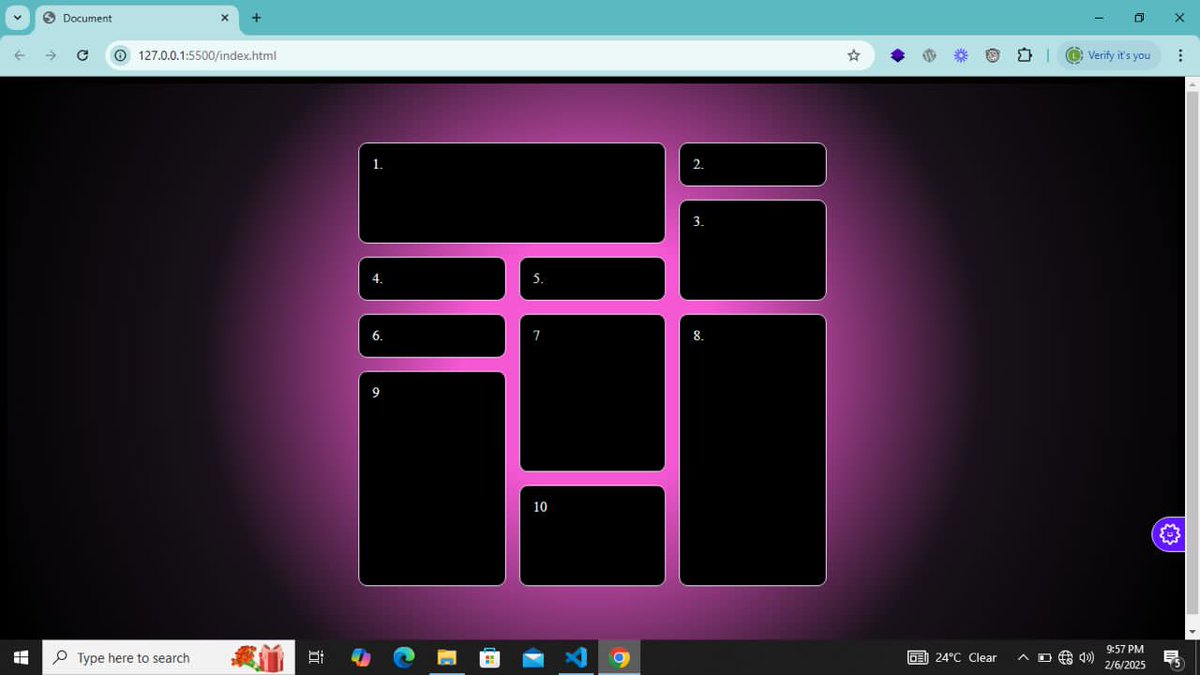Open a new tab with plus button
The height and width of the screenshot is (675, 1200).
click(x=256, y=18)
